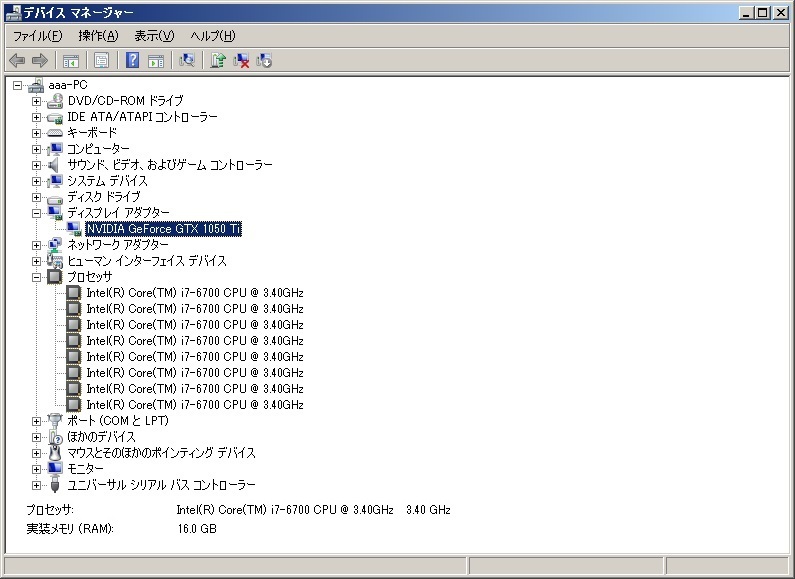Click Show/Hide console tree icon
Screen dimensions: 795x579
point(71,60)
